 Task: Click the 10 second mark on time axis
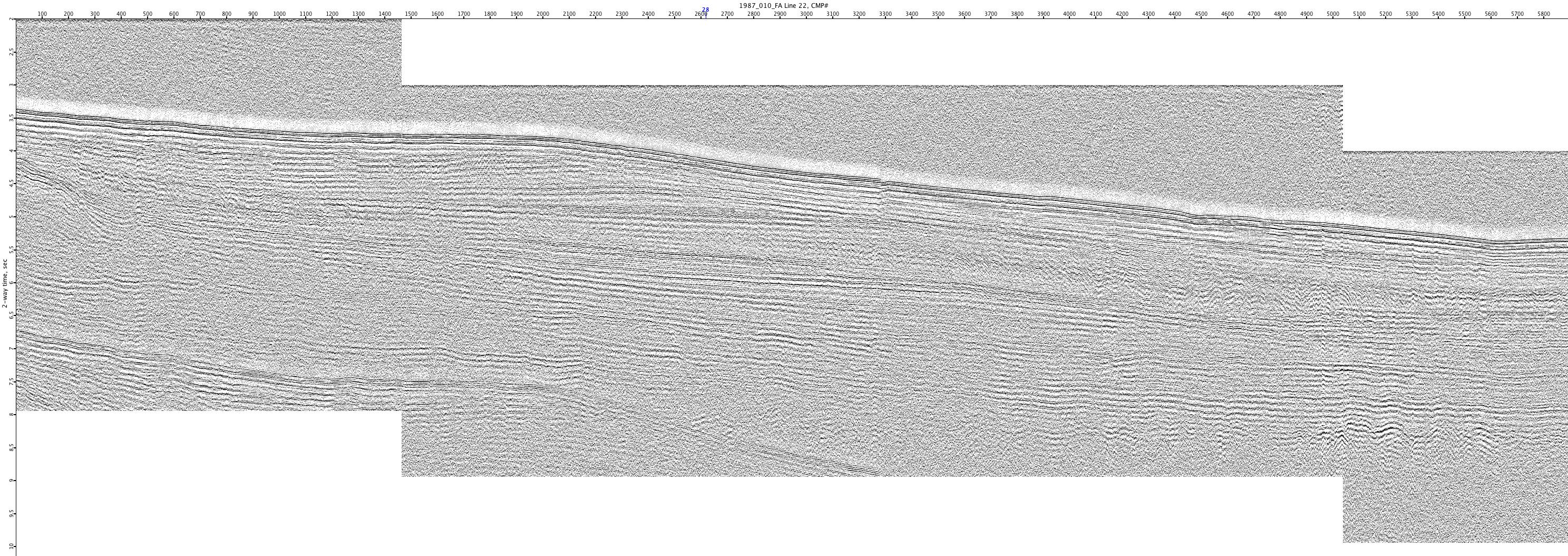coord(11,545)
